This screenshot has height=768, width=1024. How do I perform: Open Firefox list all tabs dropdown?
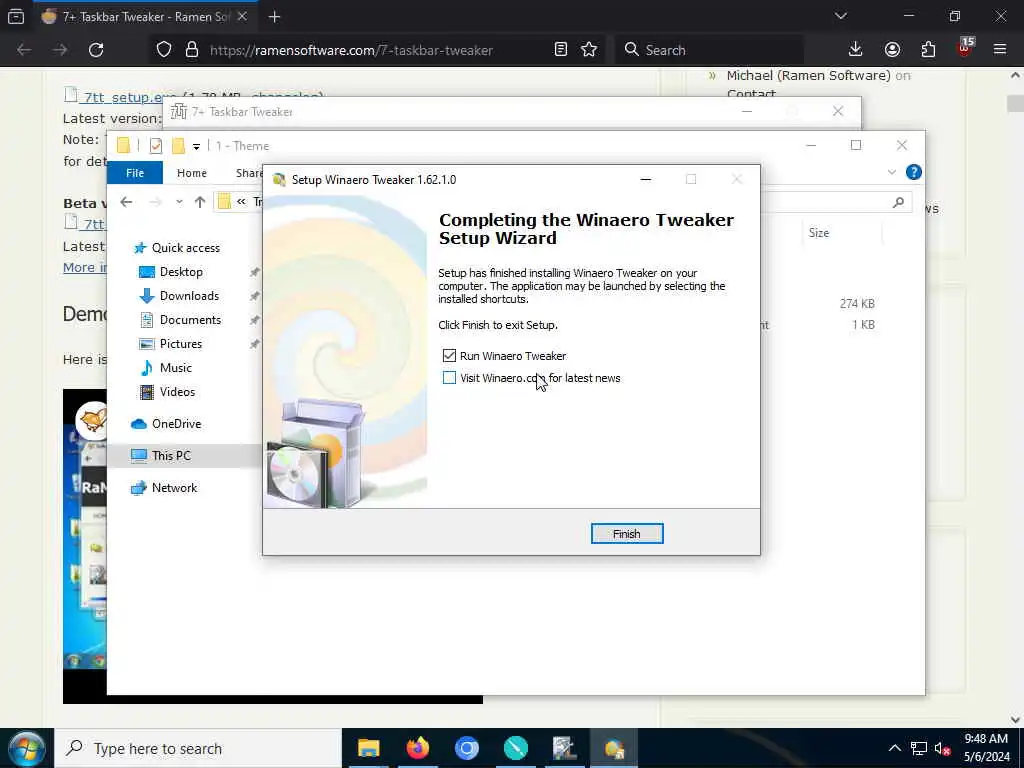pyautogui.click(x=840, y=16)
